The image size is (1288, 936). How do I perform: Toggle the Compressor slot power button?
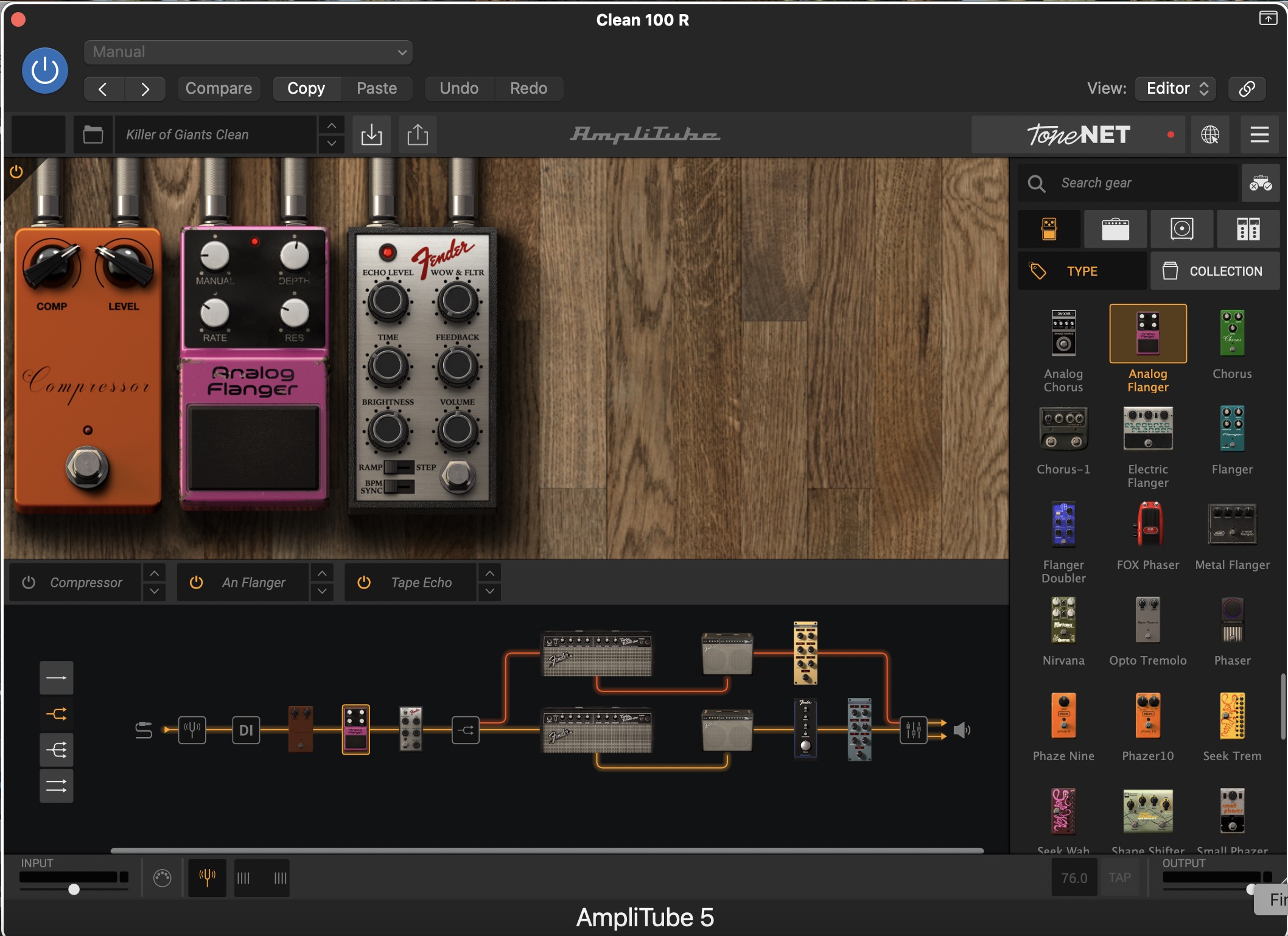tap(29, 582)
